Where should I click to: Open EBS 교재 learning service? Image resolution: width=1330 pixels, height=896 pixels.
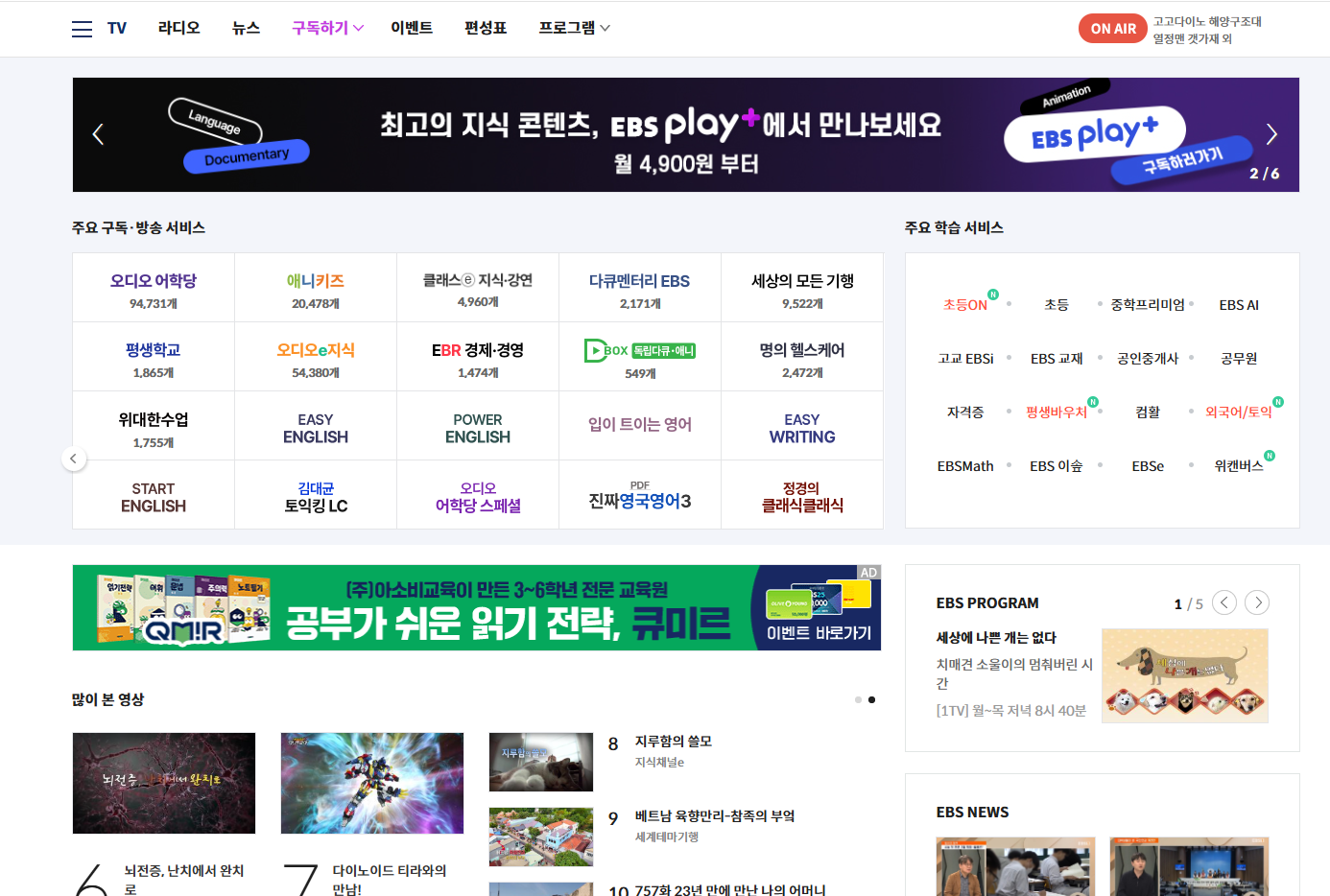pos(1057,358)
